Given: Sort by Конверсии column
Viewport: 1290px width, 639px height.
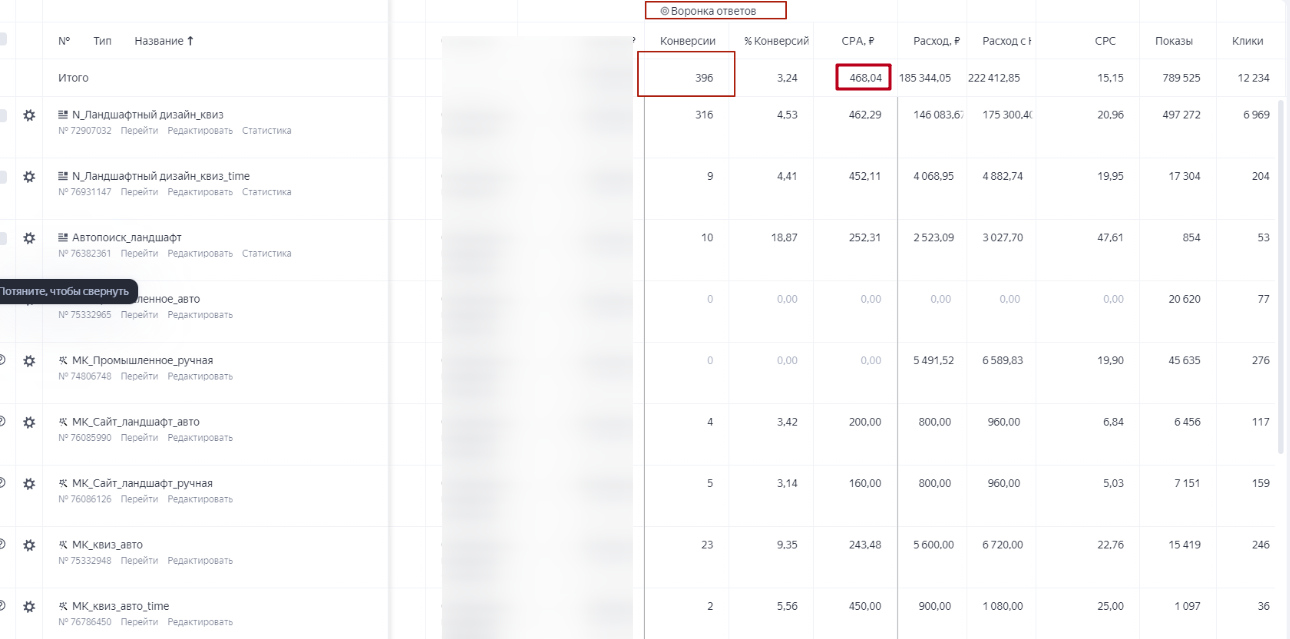Looking at the screenshot, I should 688,41.
